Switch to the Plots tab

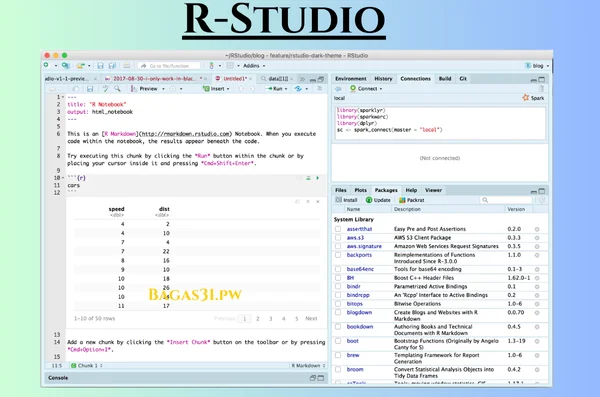(360, 190)
